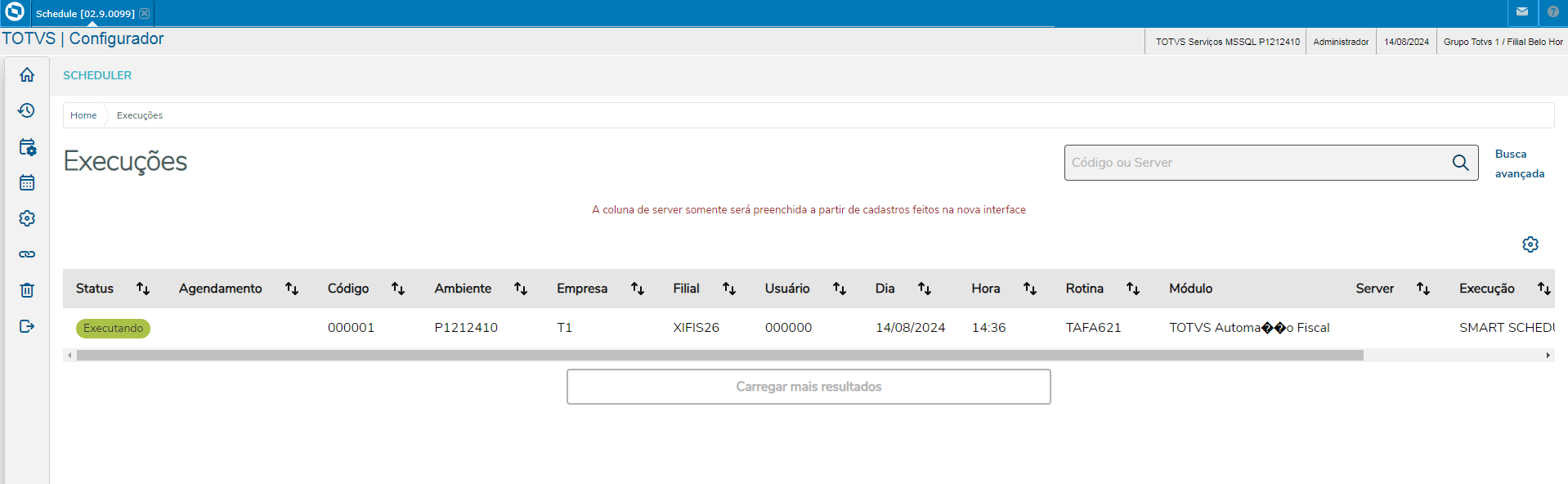Screen dimensions: 1568x484
Task: Click code cell 000001
Action: coord(351,328)
